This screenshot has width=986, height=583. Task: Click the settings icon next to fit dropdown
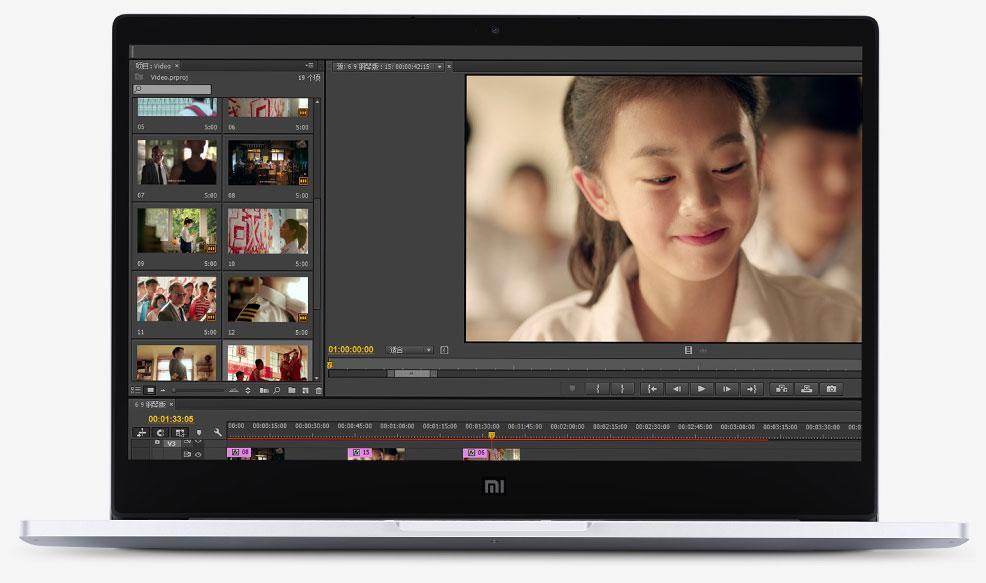(x=444, y=350)
